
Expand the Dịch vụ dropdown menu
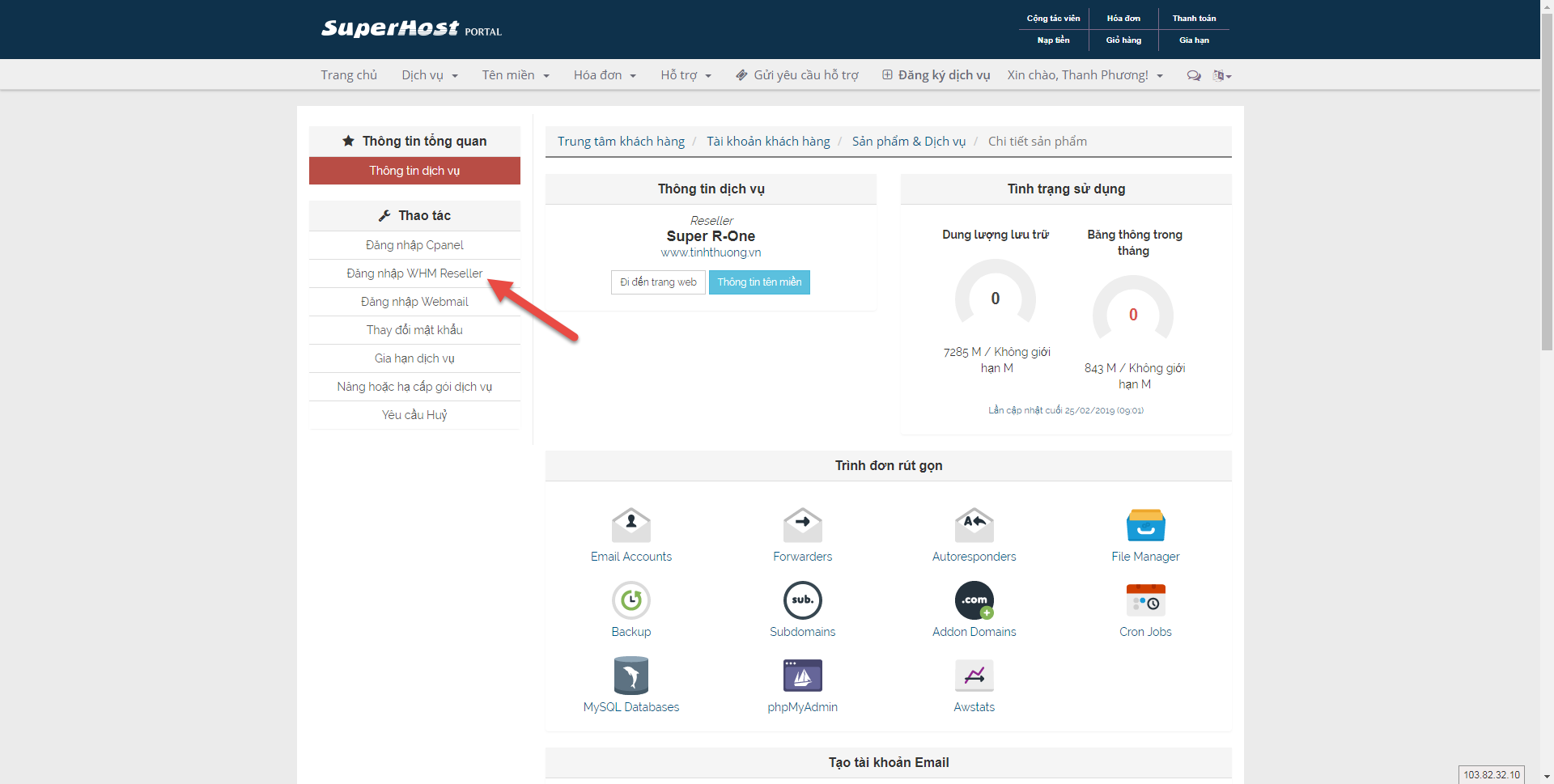(429, 75)
